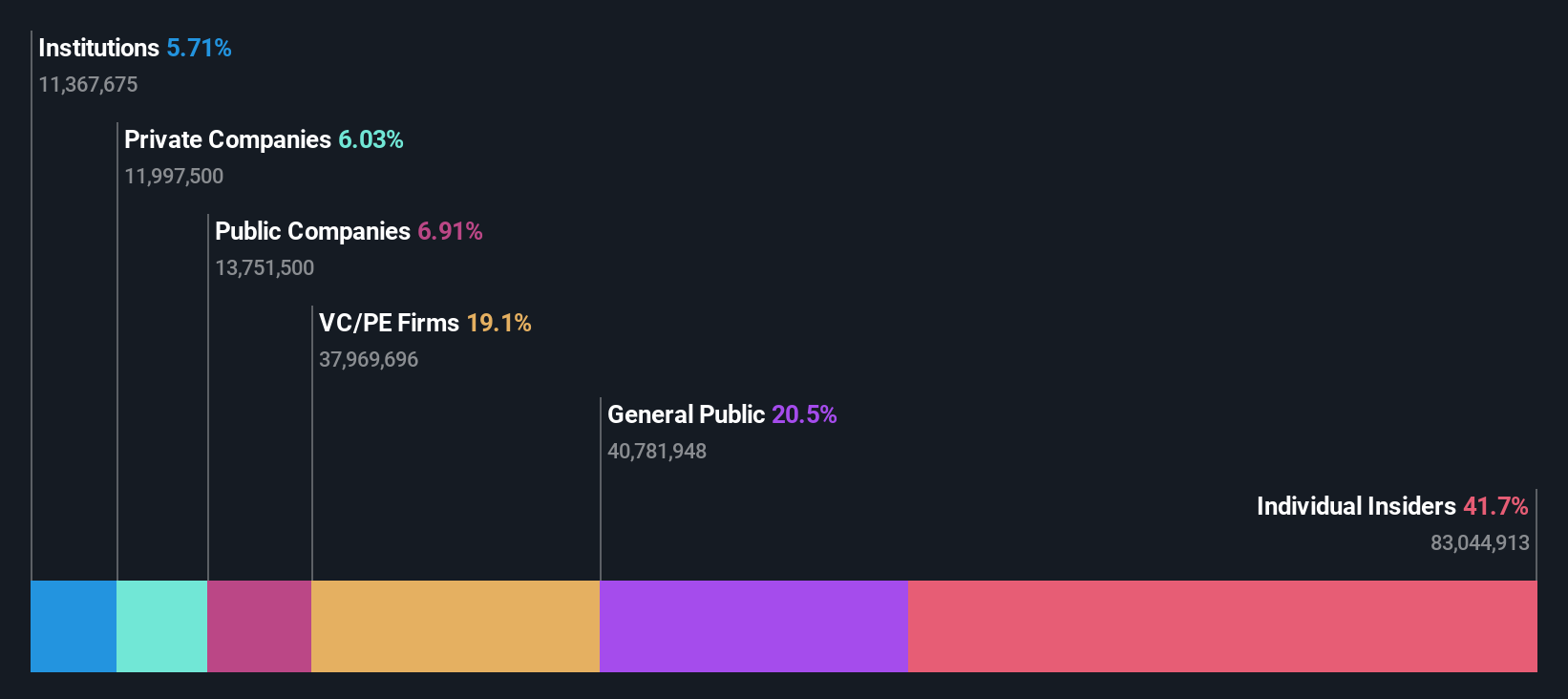Select the Institutions label text
Viewport: 1568px width, 699px height.
(98, 48)
